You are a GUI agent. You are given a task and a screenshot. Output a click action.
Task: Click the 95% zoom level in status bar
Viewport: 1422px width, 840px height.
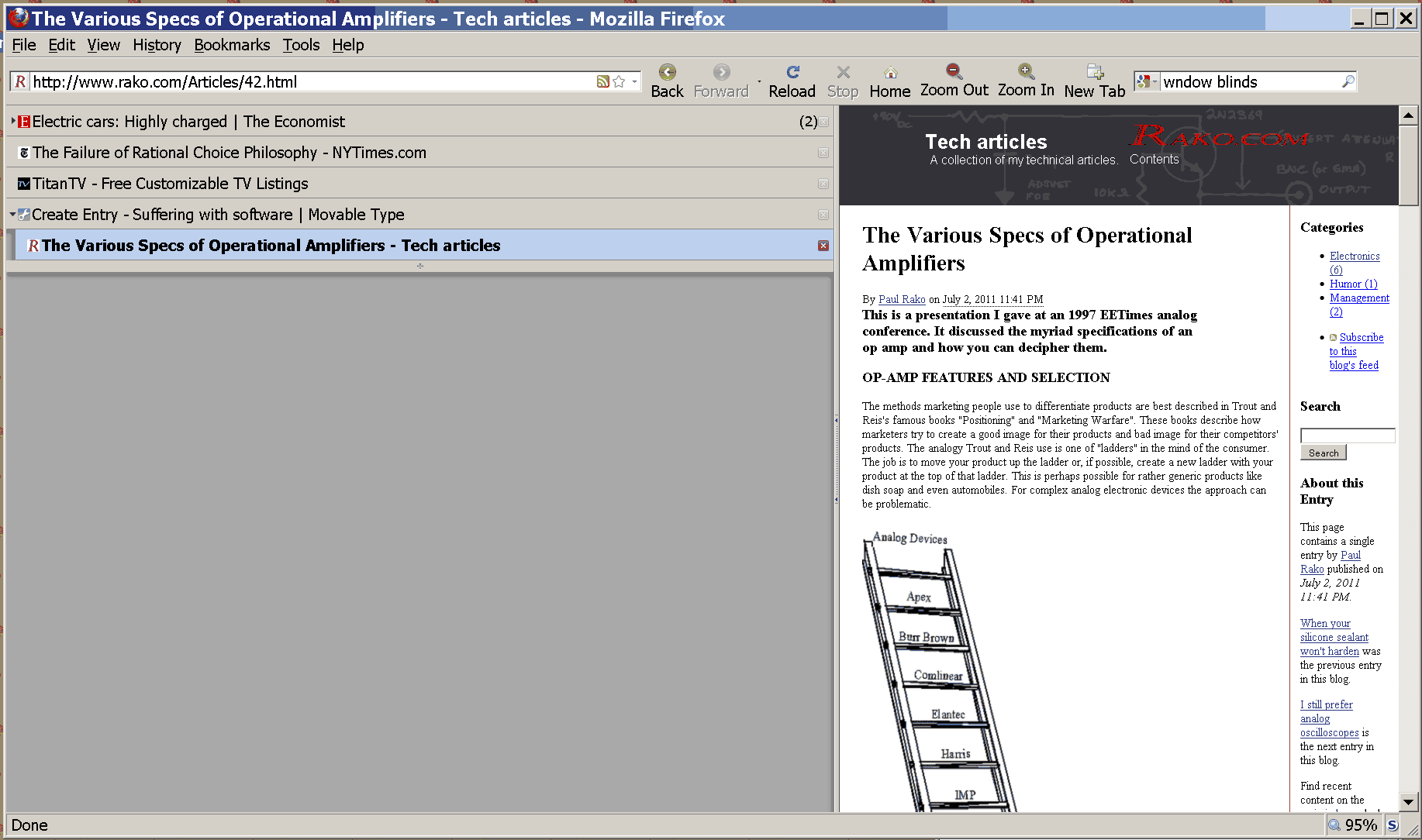[x=1361, y=825]
